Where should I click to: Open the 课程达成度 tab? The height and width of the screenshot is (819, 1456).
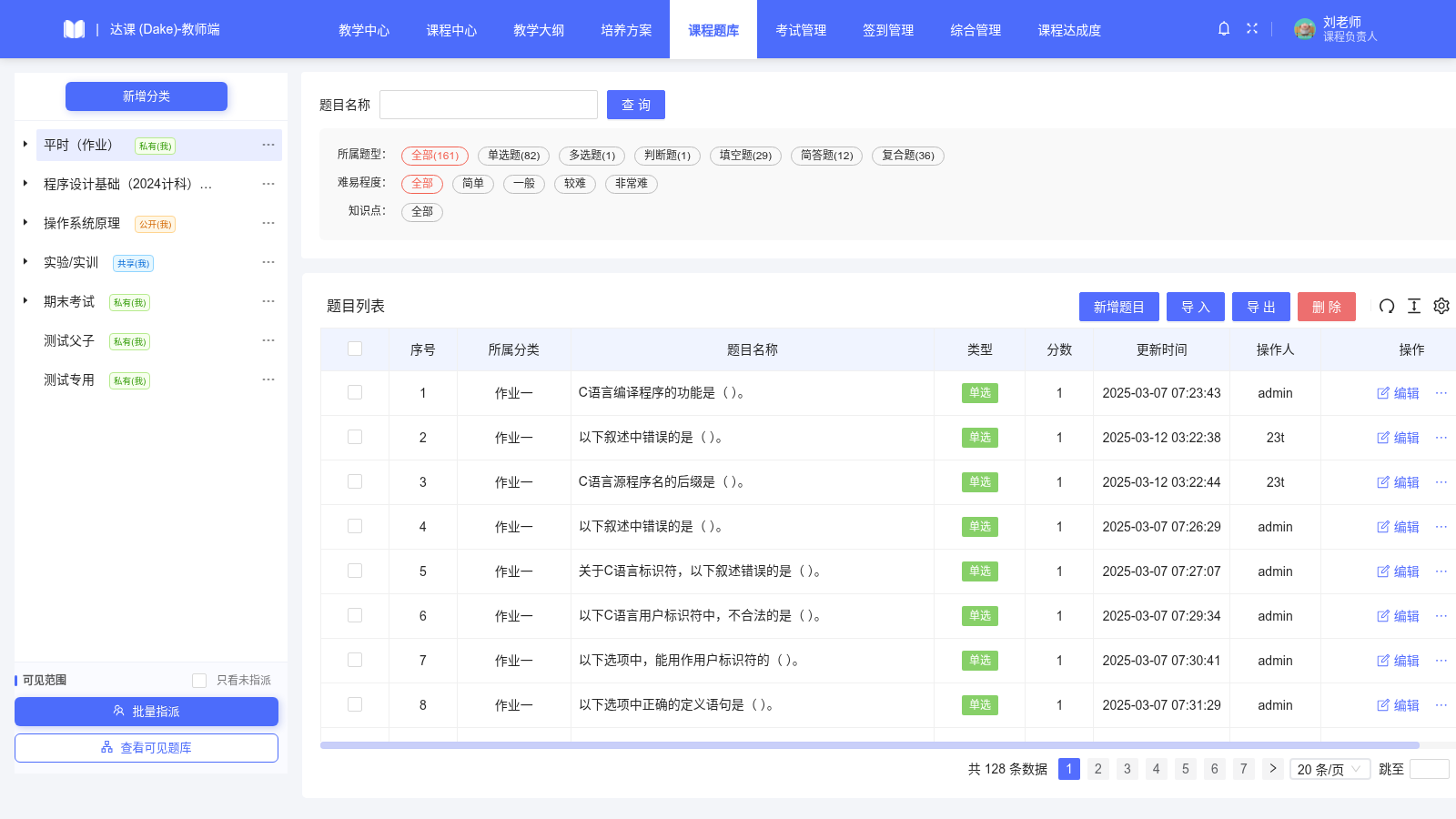coord(1069,30)
